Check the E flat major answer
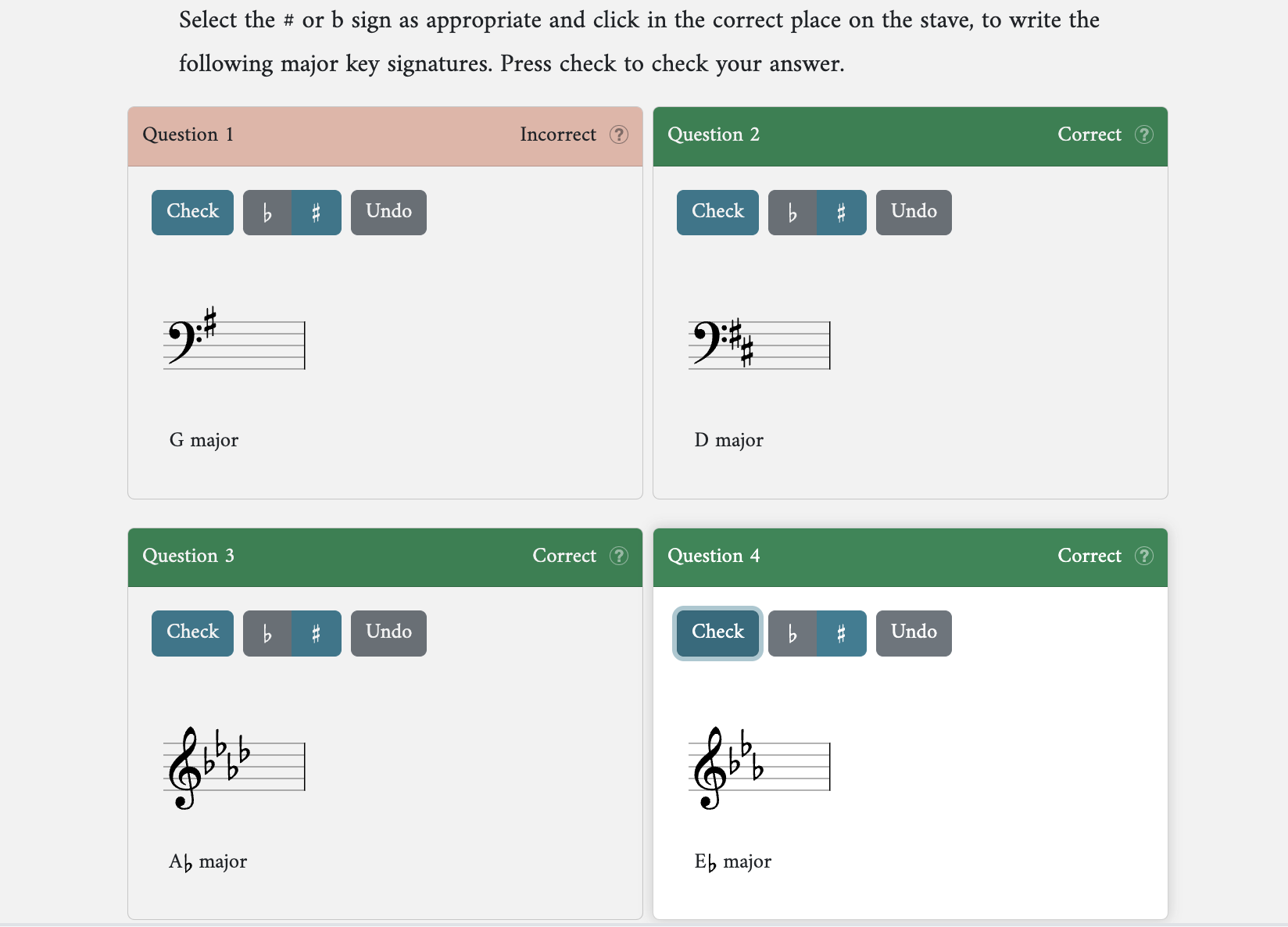Image resolution: width=1288 pixels, height=927 pixels. 717,633
